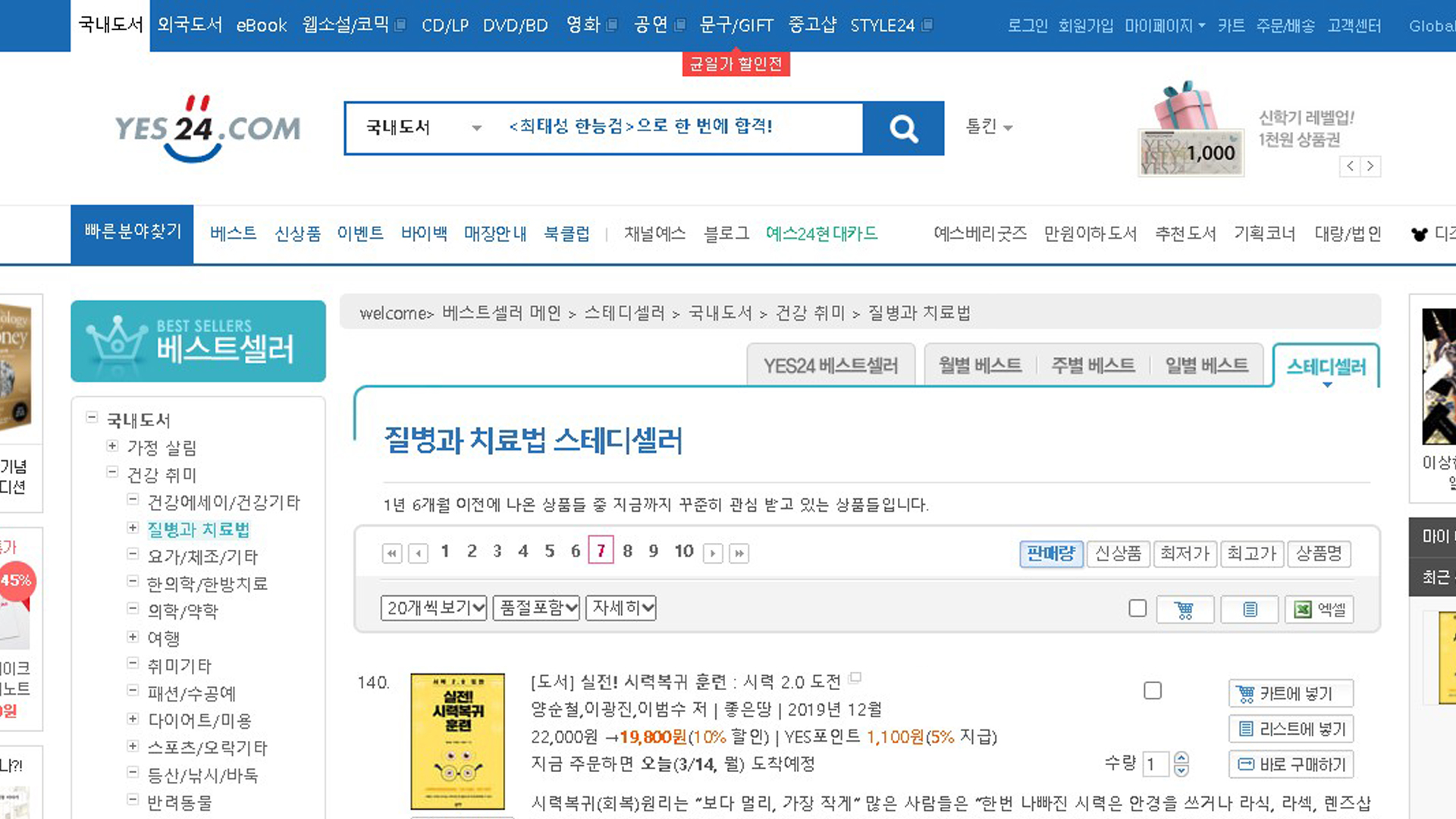The width and height of the screenshot is (1456, 819).
Task: Click the 균일가 할인전 red badge
Action: [x=736, y=64]
